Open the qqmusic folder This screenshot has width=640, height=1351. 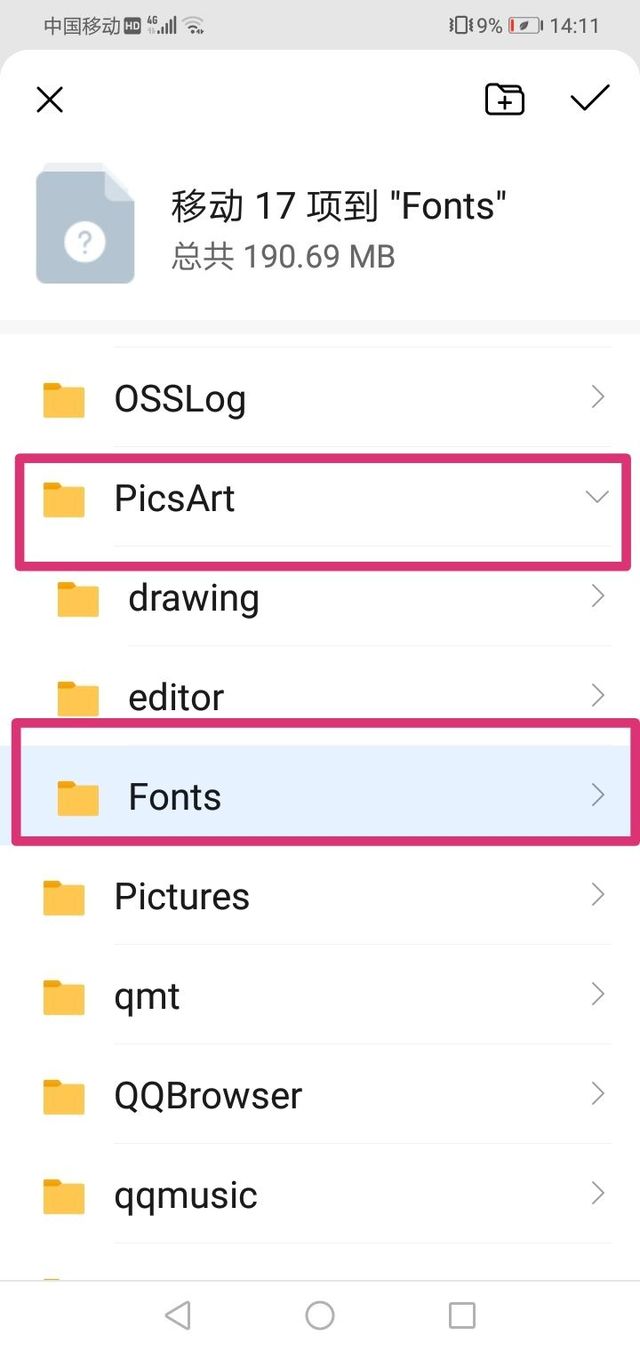[186, 1195]
